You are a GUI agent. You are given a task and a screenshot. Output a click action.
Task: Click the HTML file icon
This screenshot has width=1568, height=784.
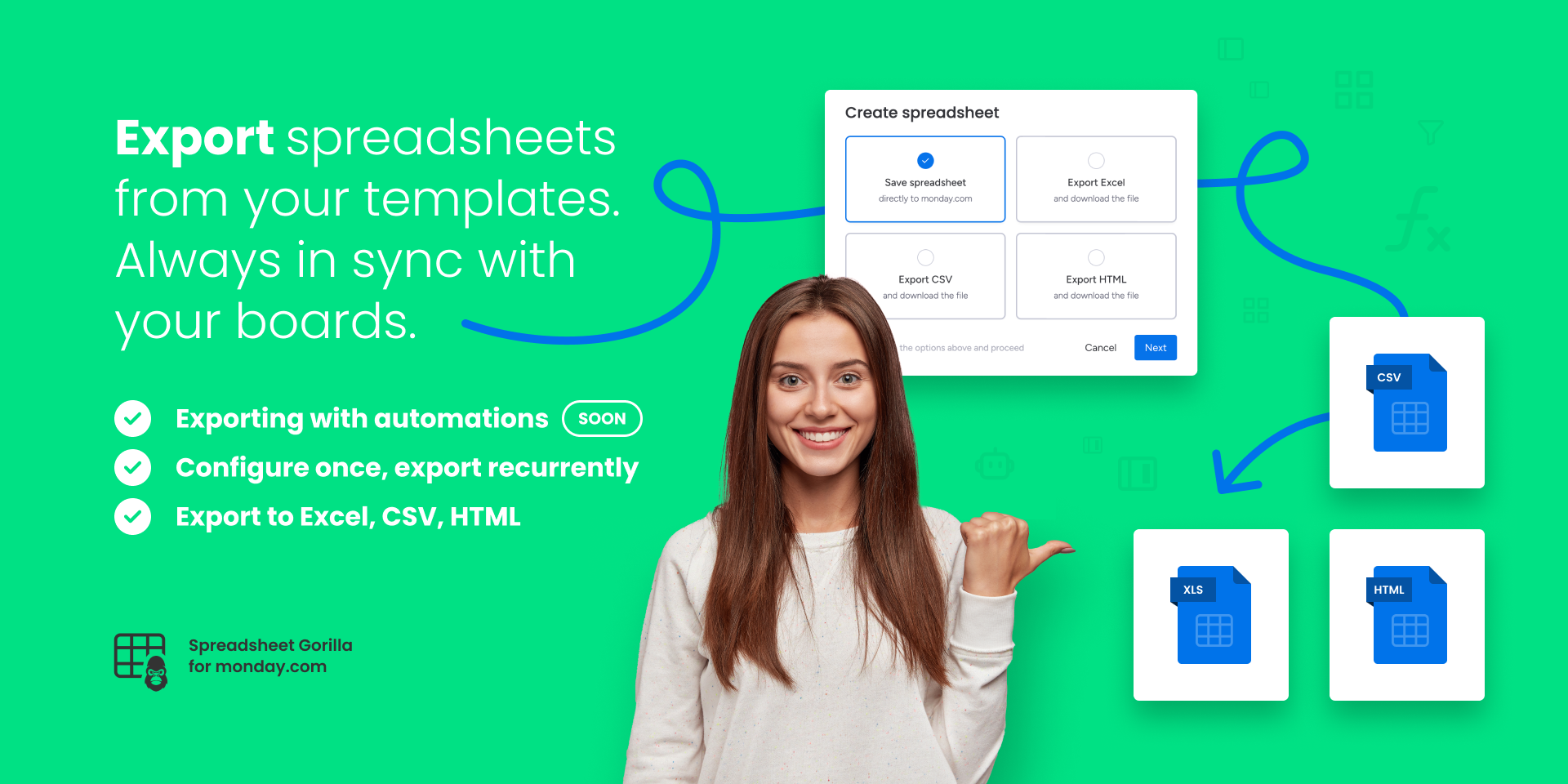click(x=1408, y=615)
